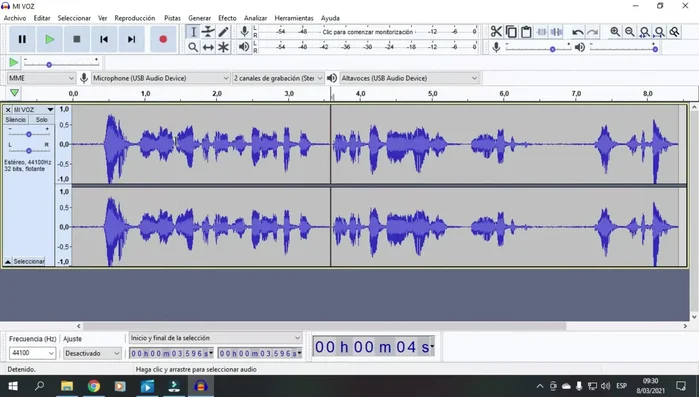Image resolution: width=699 pixels, height=397 pixels.
Task: Undo the last action
Action: click(577, 32)
